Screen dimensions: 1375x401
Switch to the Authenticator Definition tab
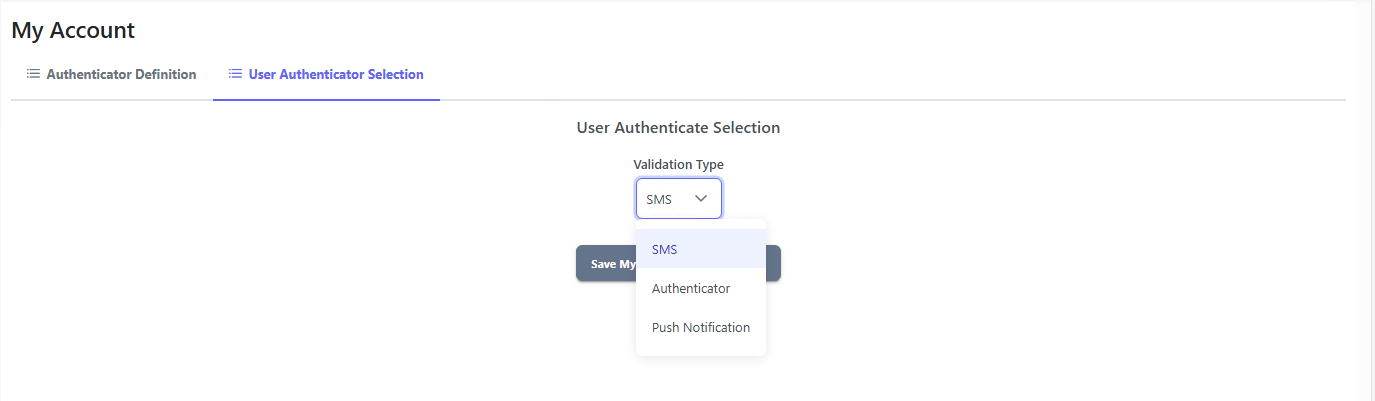pos(121,74)
